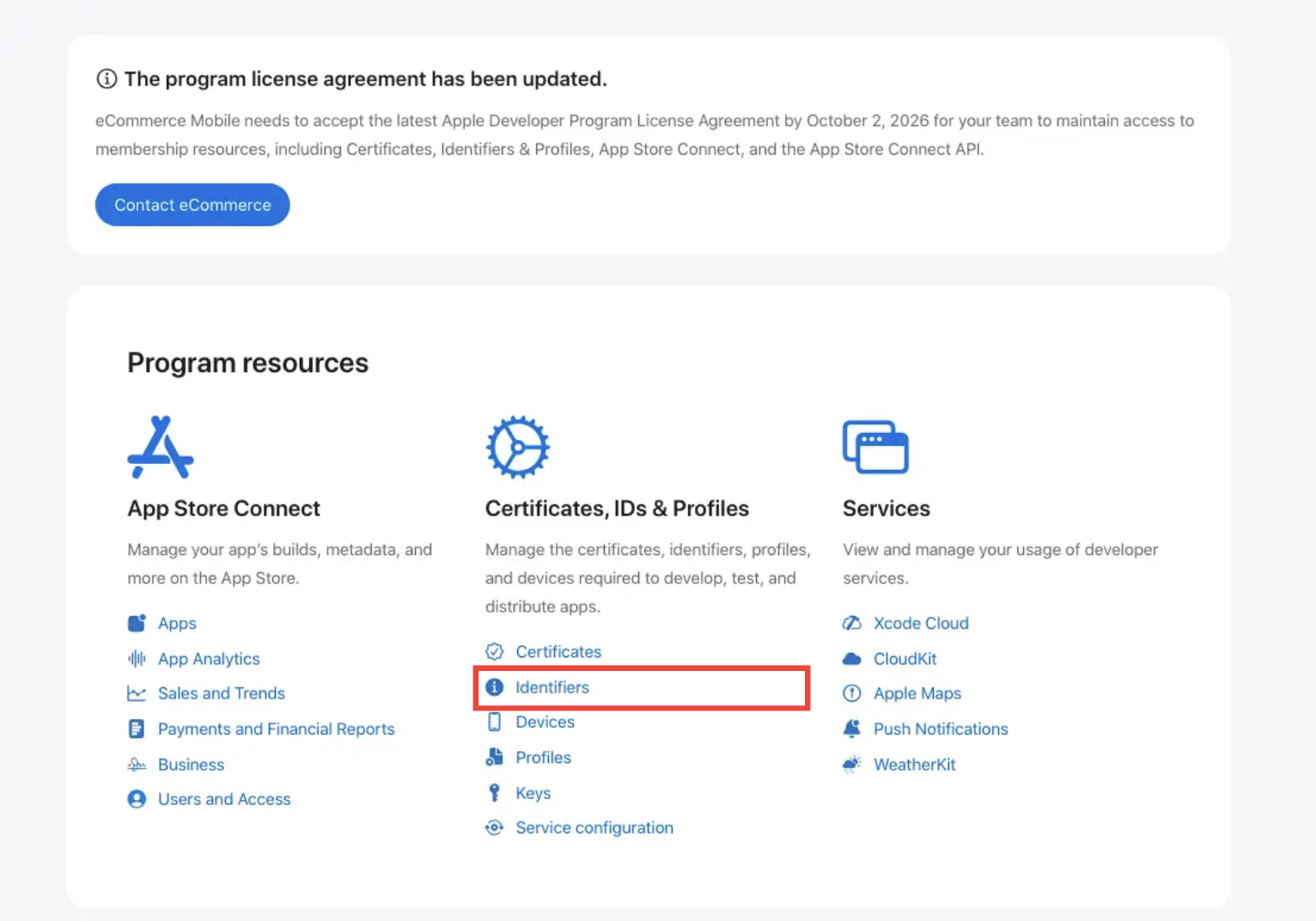Click the Service configuration icon
The image size is (1316, 921).
[495, 827]
